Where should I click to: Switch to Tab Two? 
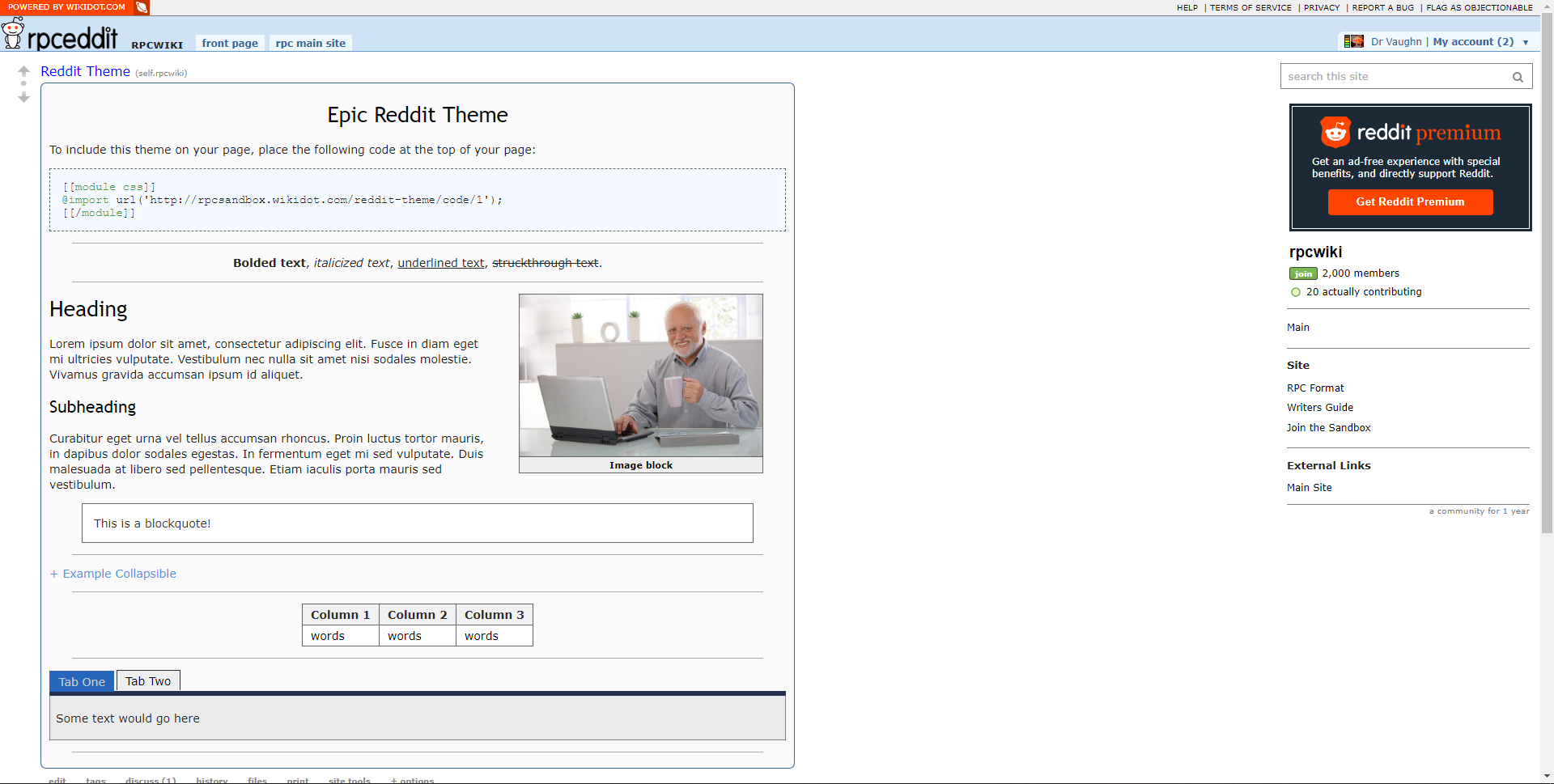pos(148,680)
